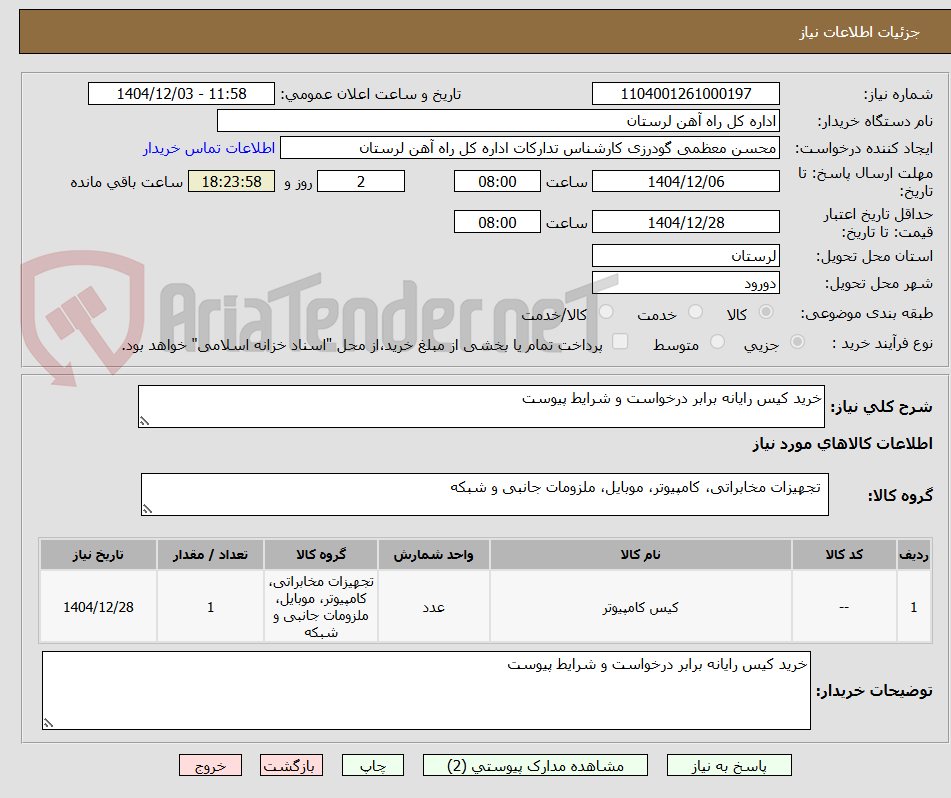The image size is (951, 798).
Task: Click the remaining days field showing 2
Action: point(361,182)
